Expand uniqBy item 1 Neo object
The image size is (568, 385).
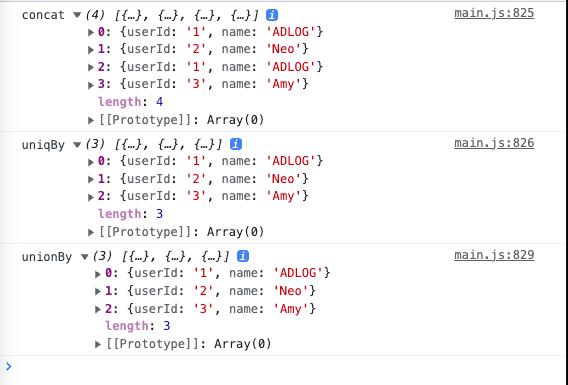click(91, 179)
